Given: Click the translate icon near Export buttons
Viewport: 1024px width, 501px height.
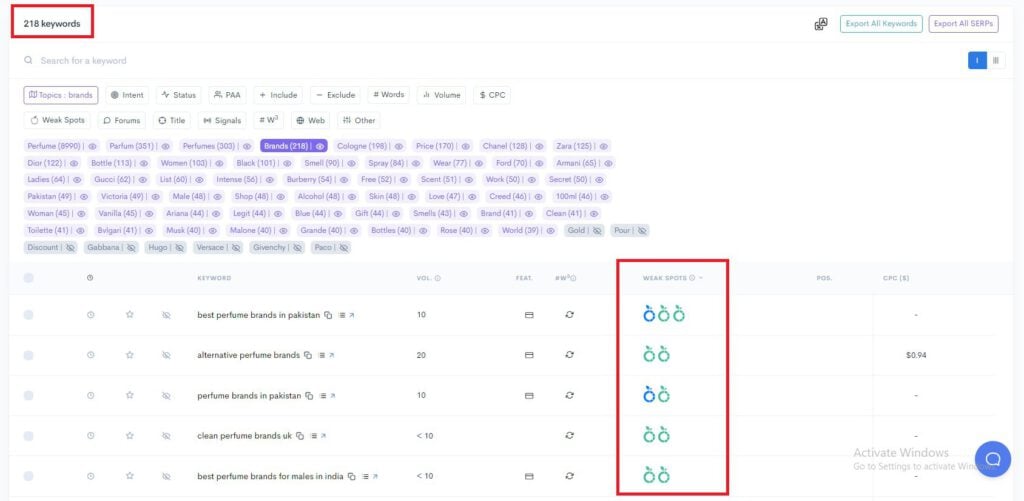Looking at the screenshot, I should pos(821,24).
